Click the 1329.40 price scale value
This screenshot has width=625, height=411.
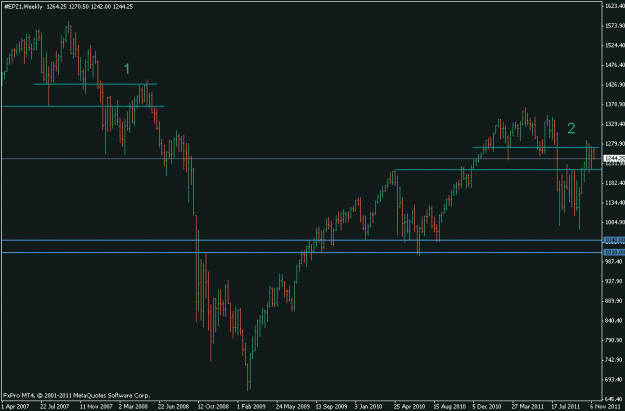tap(615, 124)
